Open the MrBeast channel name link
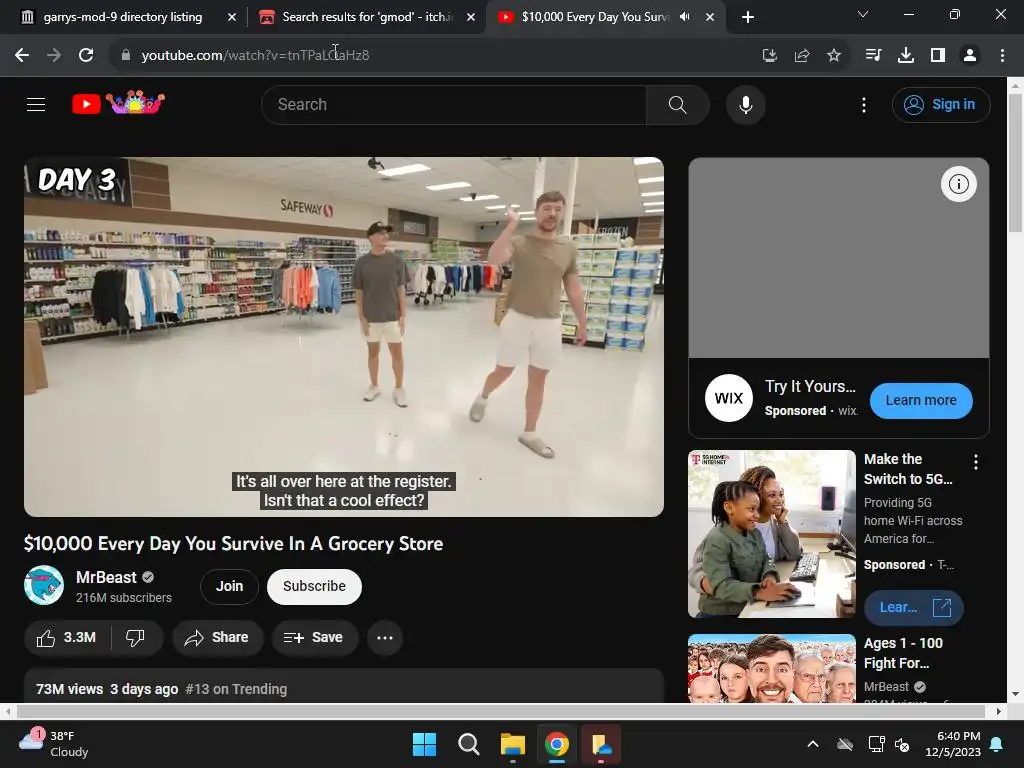 [106, 577]
